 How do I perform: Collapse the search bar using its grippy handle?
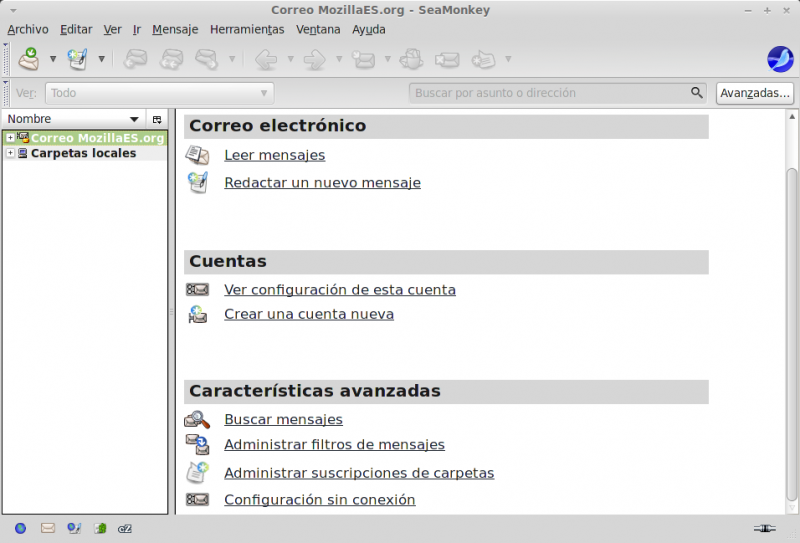pos(6,93)
